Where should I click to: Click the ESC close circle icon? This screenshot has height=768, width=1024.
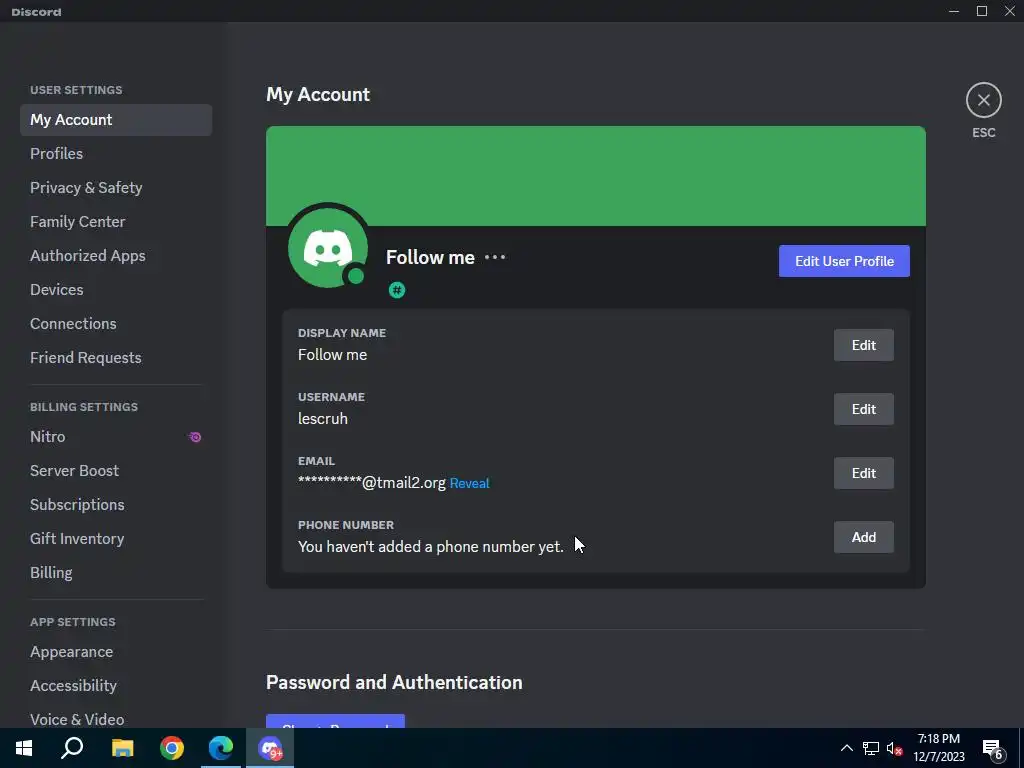click(x=984, y=100)
